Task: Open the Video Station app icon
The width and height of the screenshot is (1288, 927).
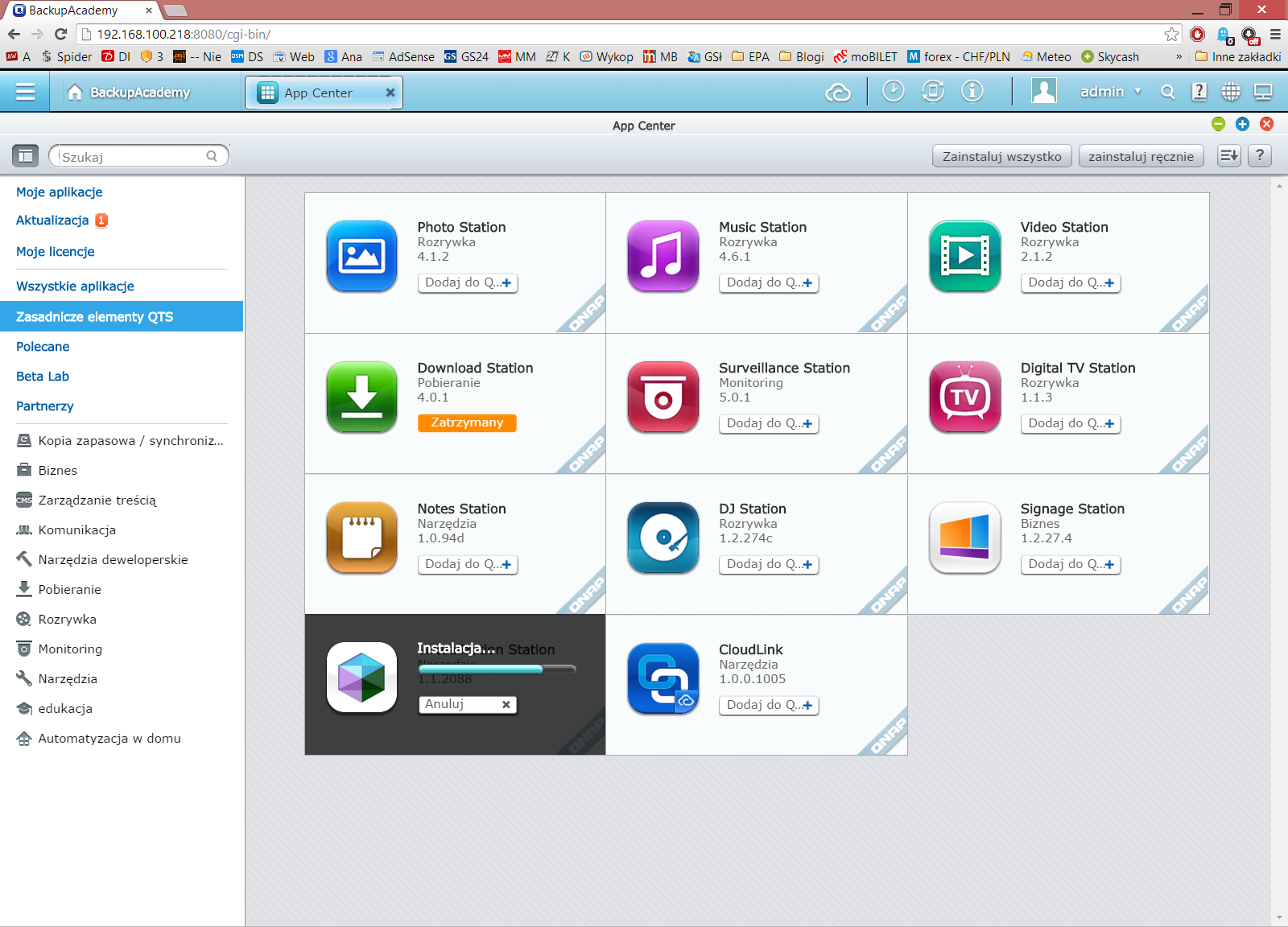Action: click(x=964, y=256)
